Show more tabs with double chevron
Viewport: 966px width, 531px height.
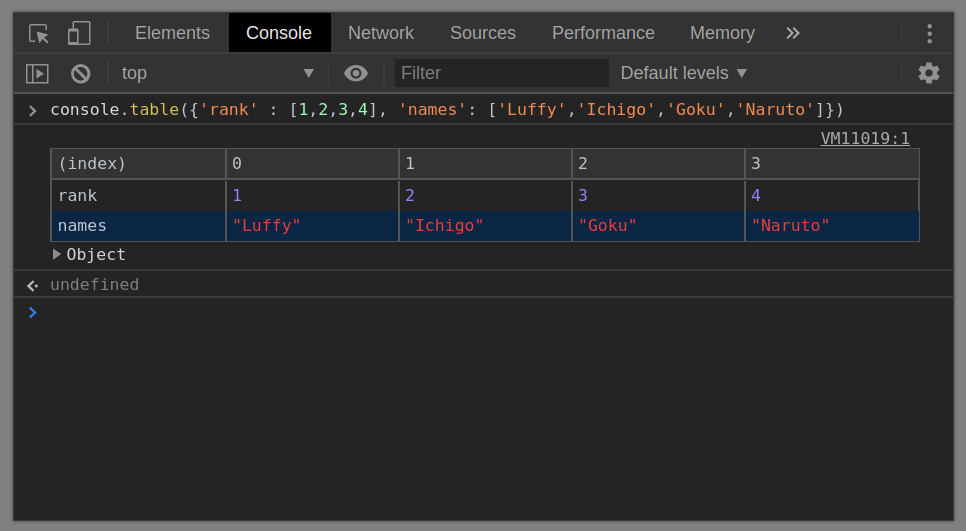[793, 33]
